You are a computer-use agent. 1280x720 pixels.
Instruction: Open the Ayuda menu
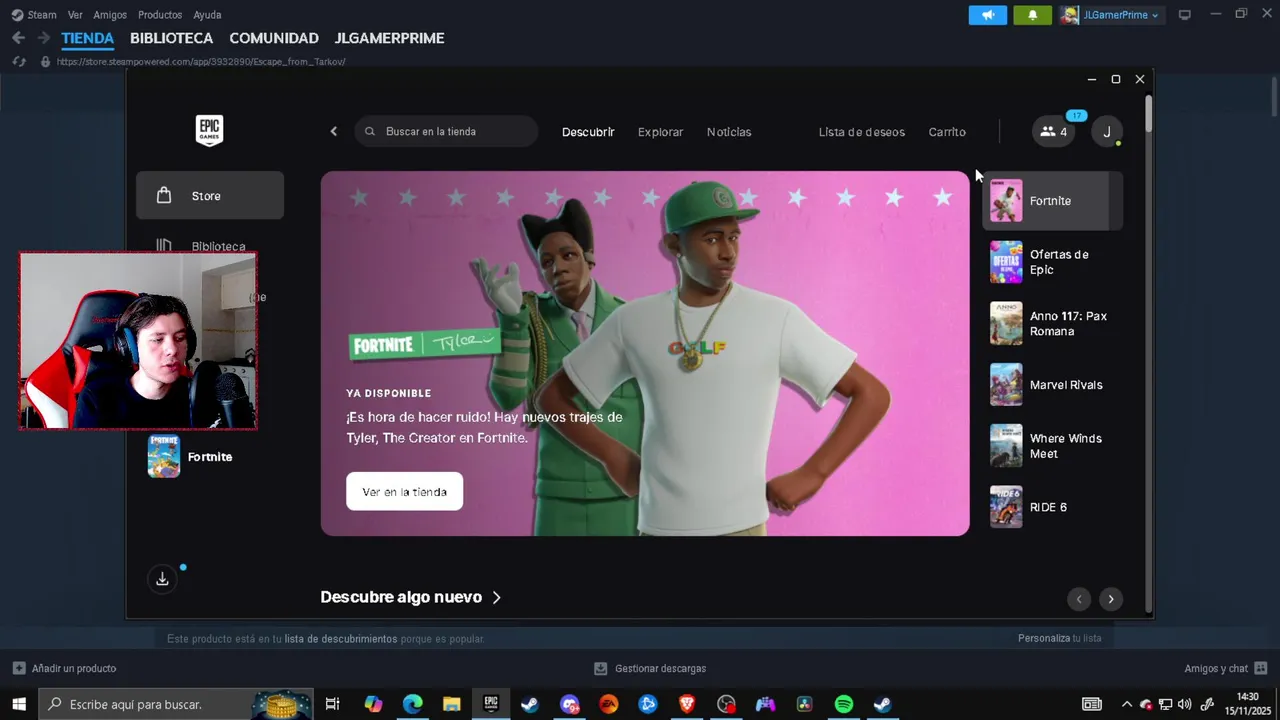pyautogui.click(x=207, y=15)
